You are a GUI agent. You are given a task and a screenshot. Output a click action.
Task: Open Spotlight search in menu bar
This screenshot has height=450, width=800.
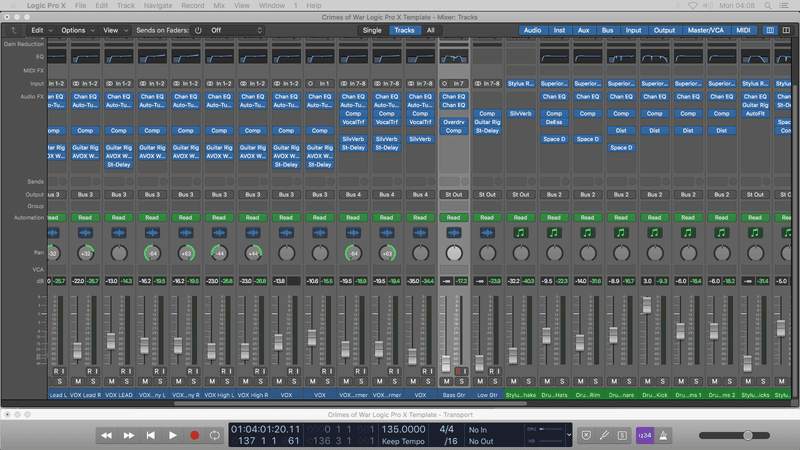[768, 6]
